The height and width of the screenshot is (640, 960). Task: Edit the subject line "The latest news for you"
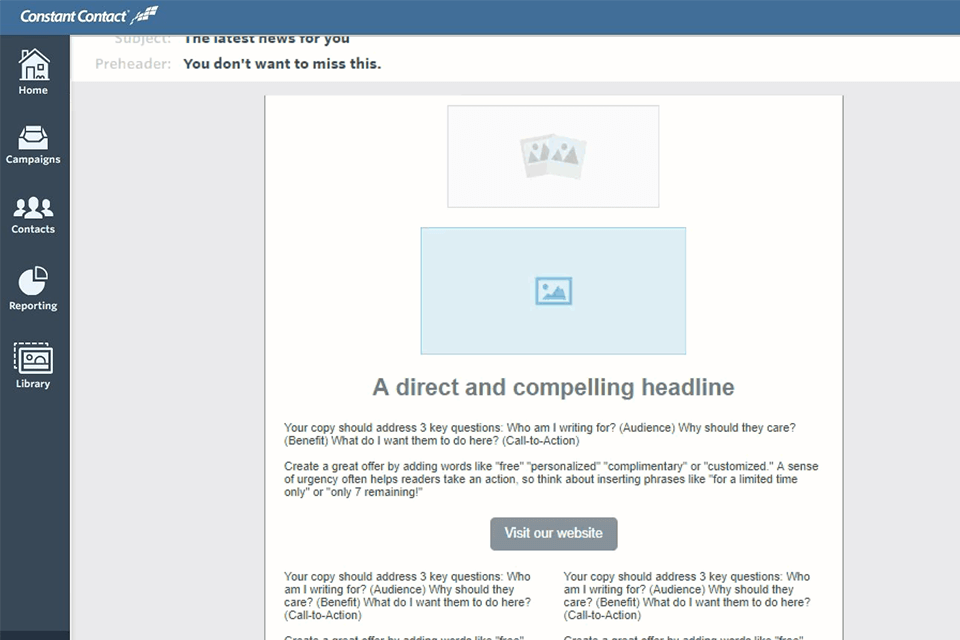(x=265, y=38)
